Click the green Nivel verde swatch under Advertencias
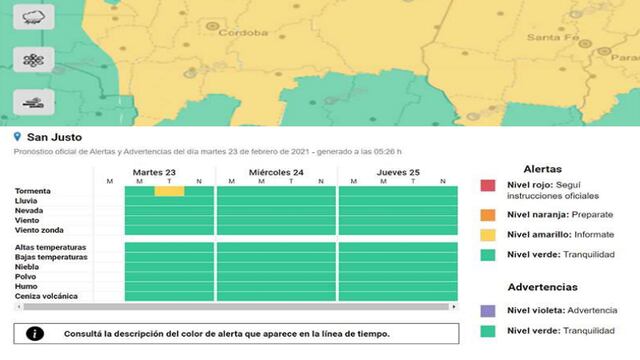Screen dimensions: 640x360 tap(488, 331)
